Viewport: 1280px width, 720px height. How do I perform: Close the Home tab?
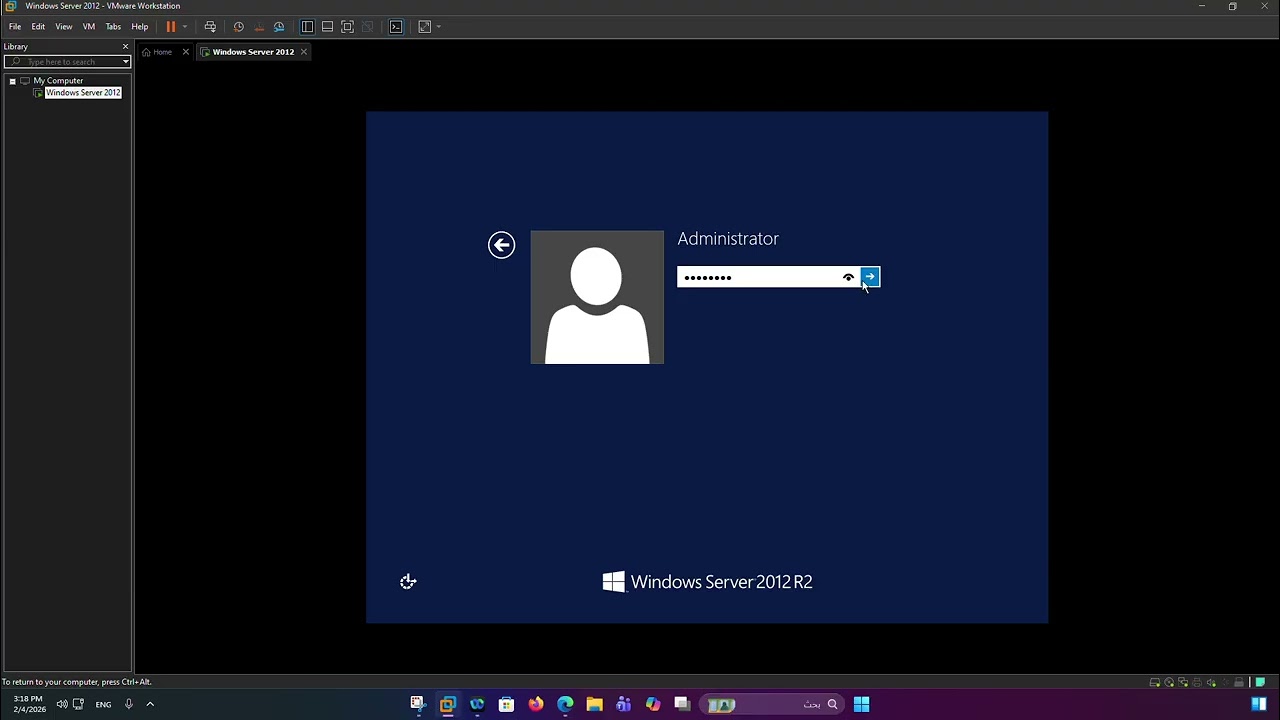coord(185,52)
